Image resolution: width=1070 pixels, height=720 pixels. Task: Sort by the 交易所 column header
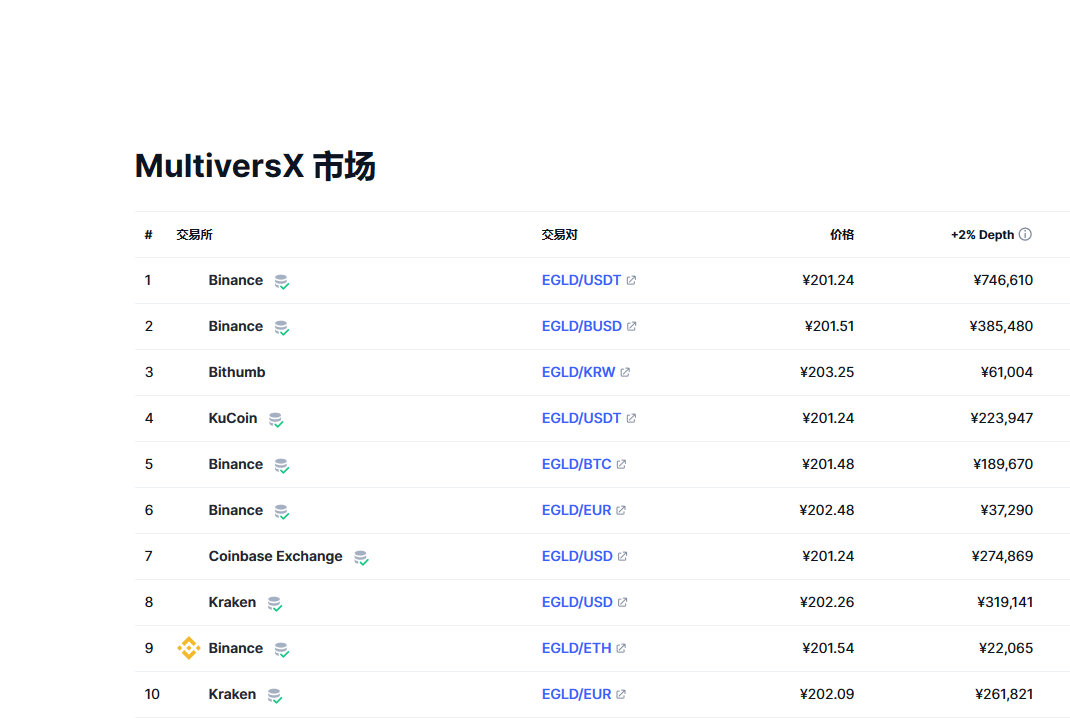[194, 235]
